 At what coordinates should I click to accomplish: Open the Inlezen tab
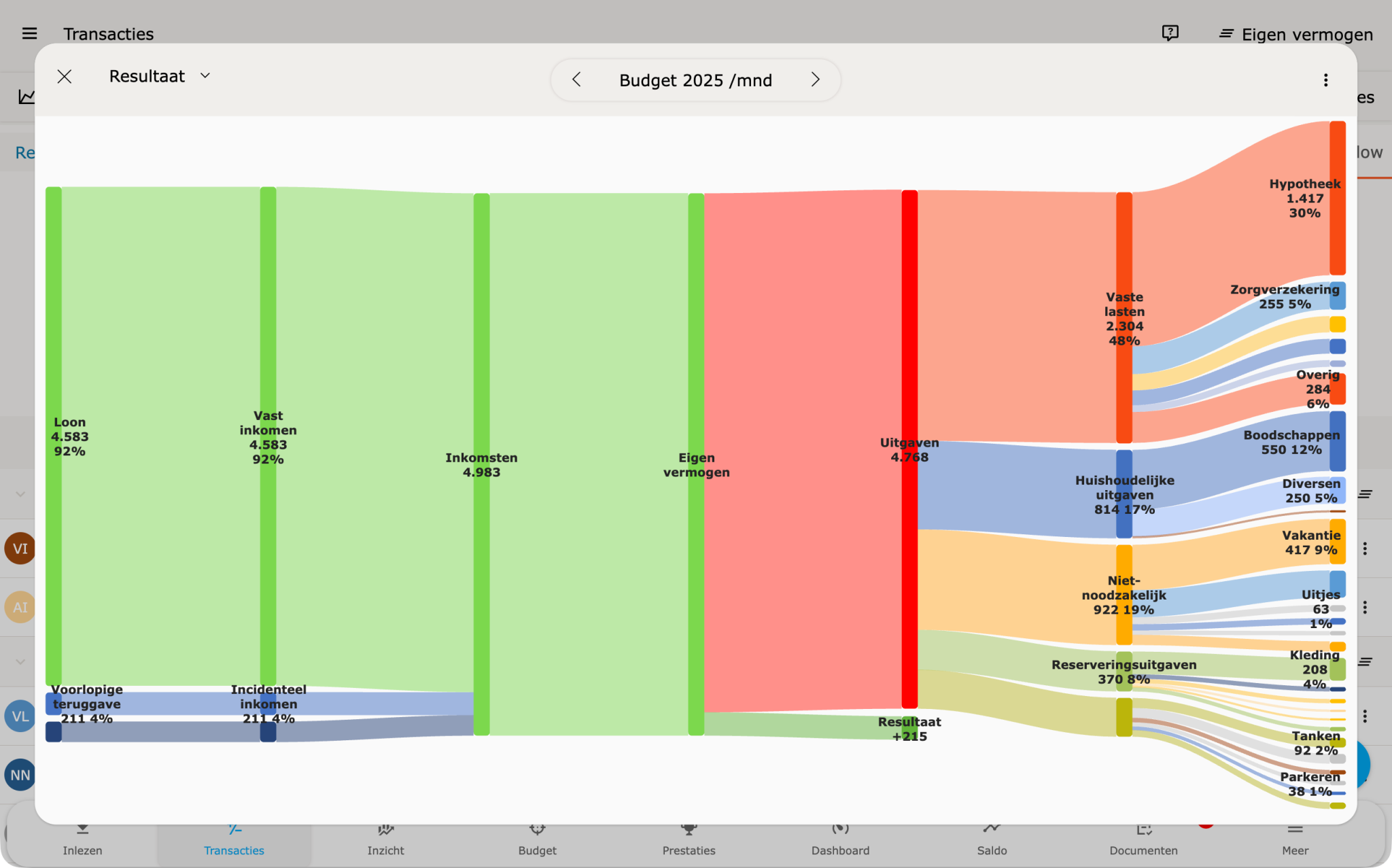coord(82,841)
